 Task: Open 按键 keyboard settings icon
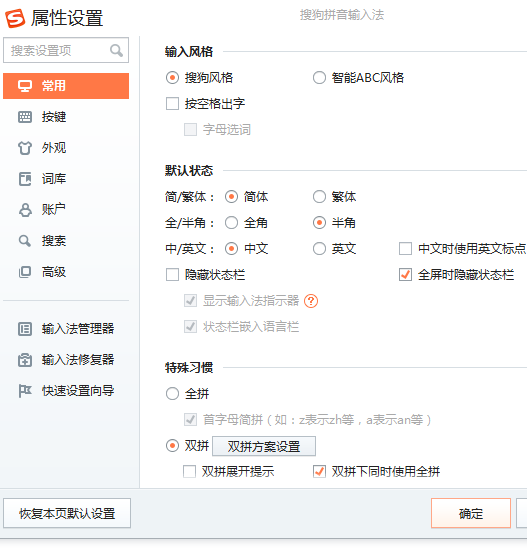tap(25, 117)
